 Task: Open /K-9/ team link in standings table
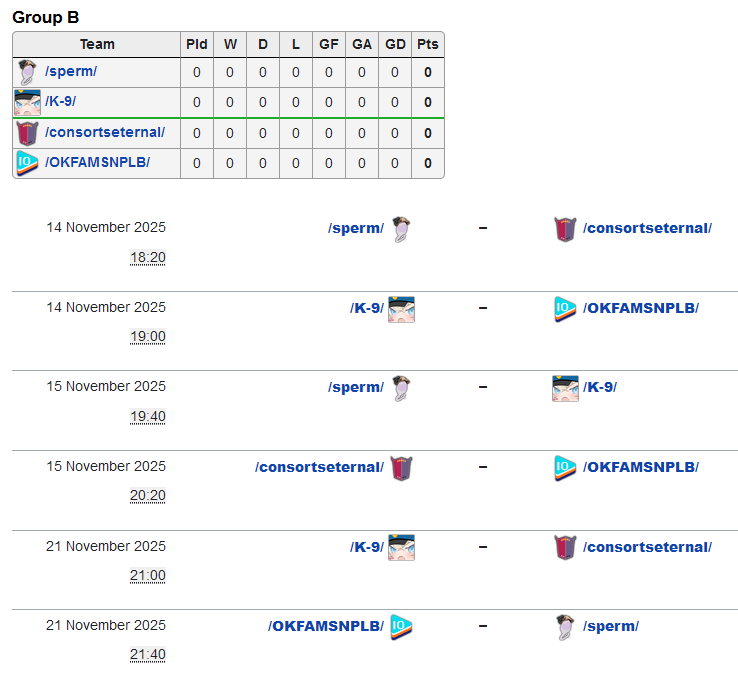coord(60,102)
